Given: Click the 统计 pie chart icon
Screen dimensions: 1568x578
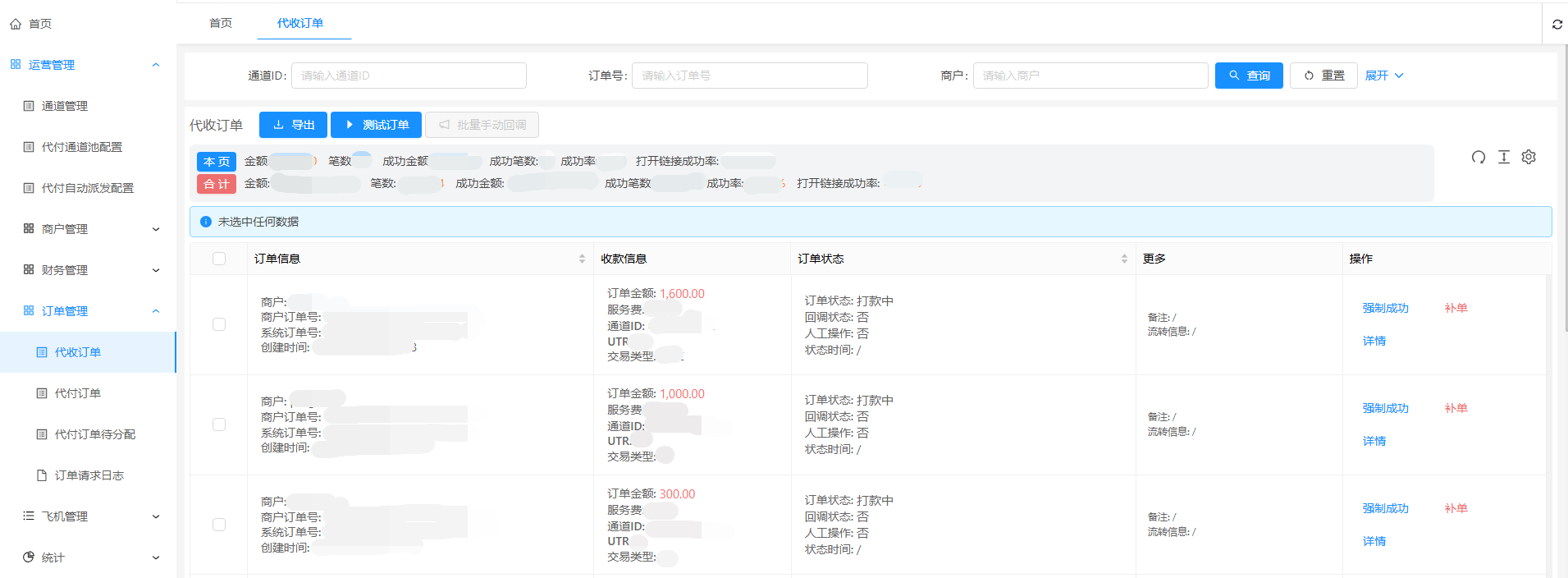Looking at the screenshot, I should [x=29, y=557].
